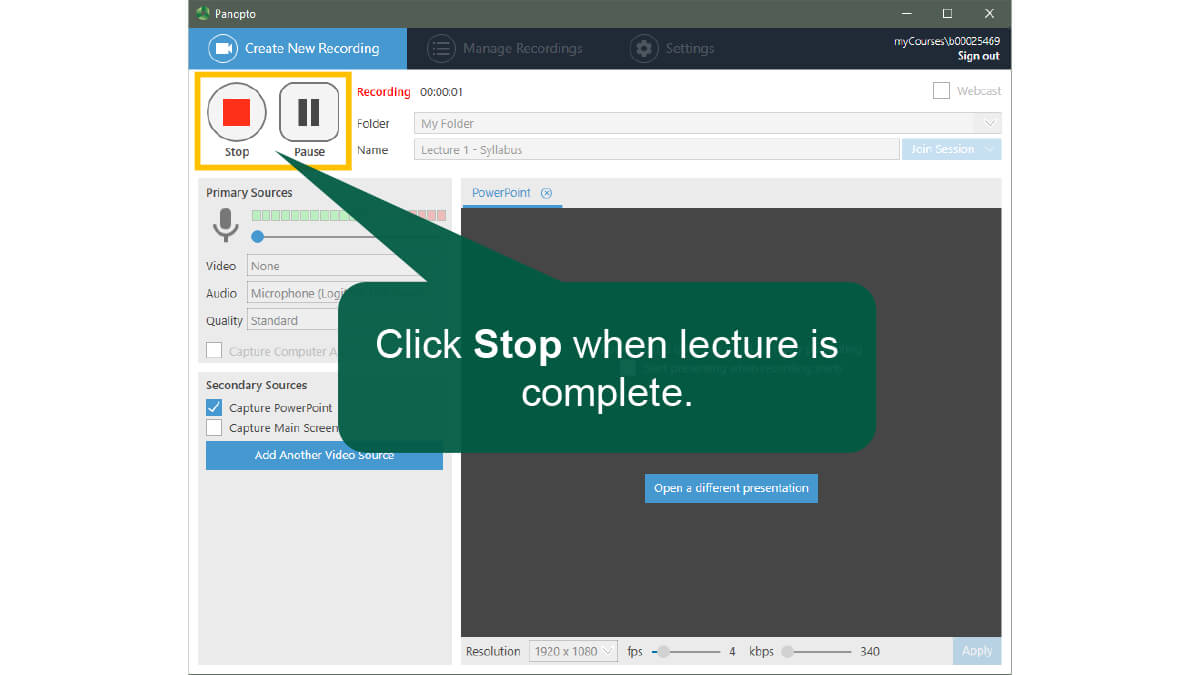Open the Resolution 1920 x 1080 dropdown
The width and height of the screenshot is (1200, 675).
click(x=573, y=651)
